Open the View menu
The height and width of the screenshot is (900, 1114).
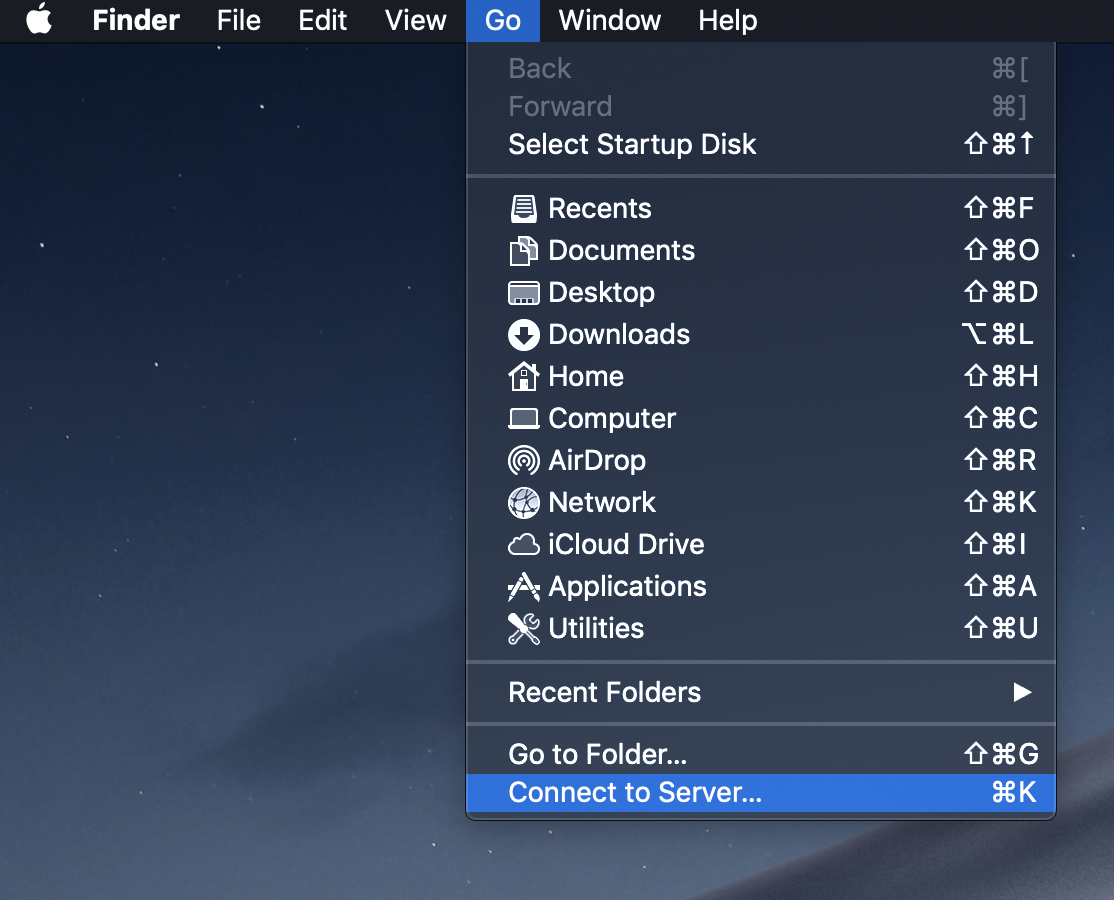point(416,20)
